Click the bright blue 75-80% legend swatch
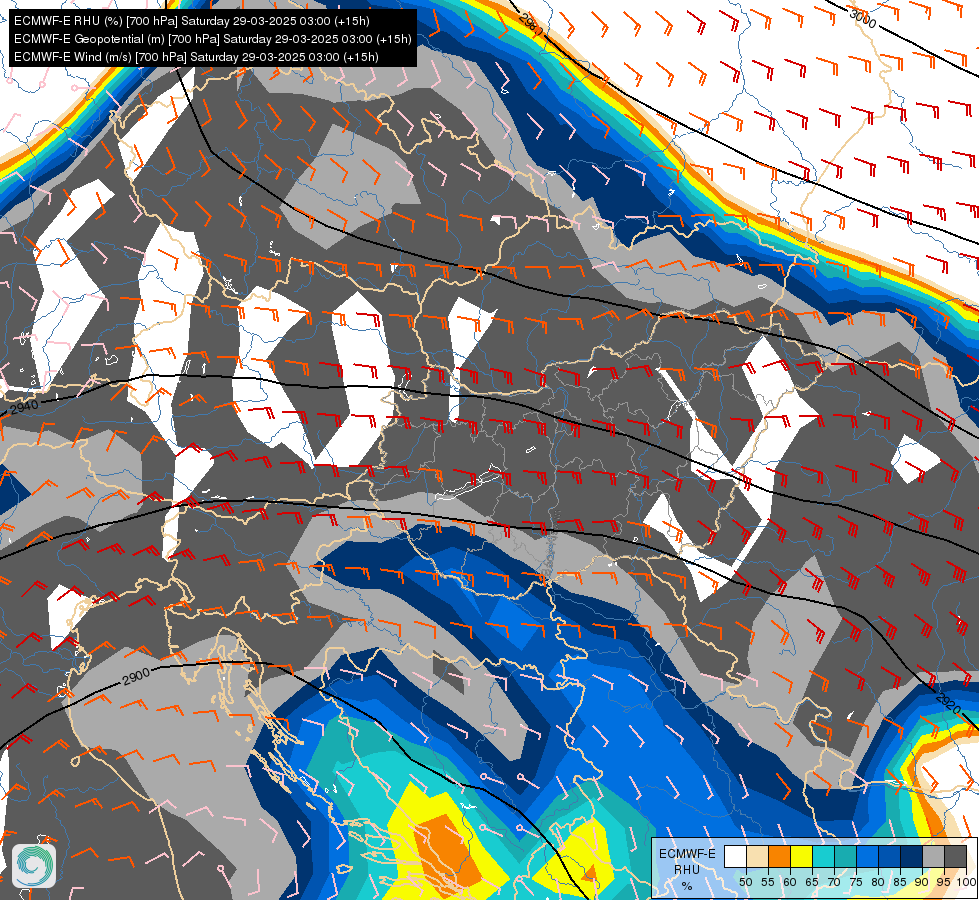The width and height of the screenshot is (979, 900). pyautogui.click(x=868, y=856)
